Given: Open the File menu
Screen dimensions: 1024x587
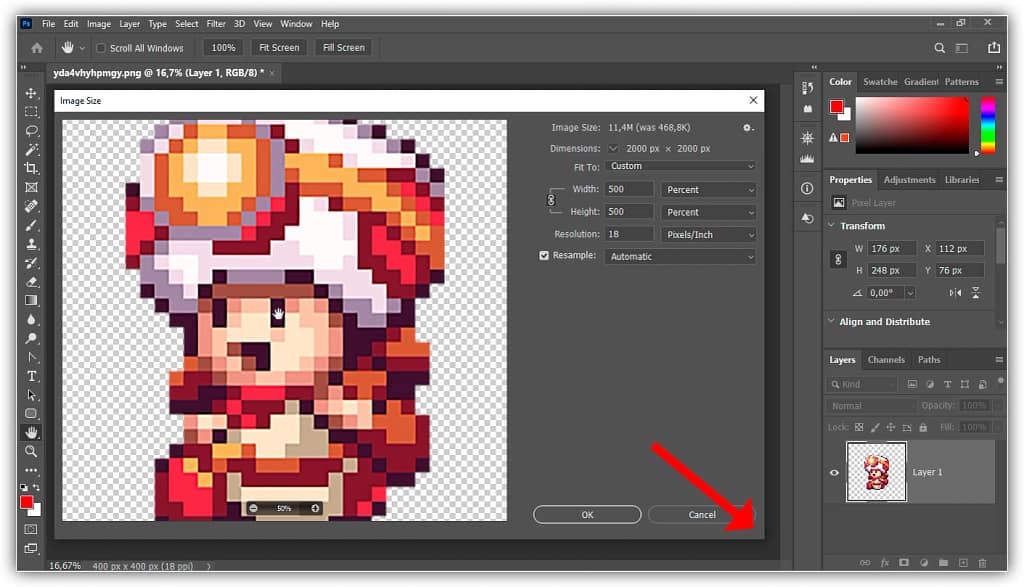Looking at the screenshot, I should (x=48, y=24).
